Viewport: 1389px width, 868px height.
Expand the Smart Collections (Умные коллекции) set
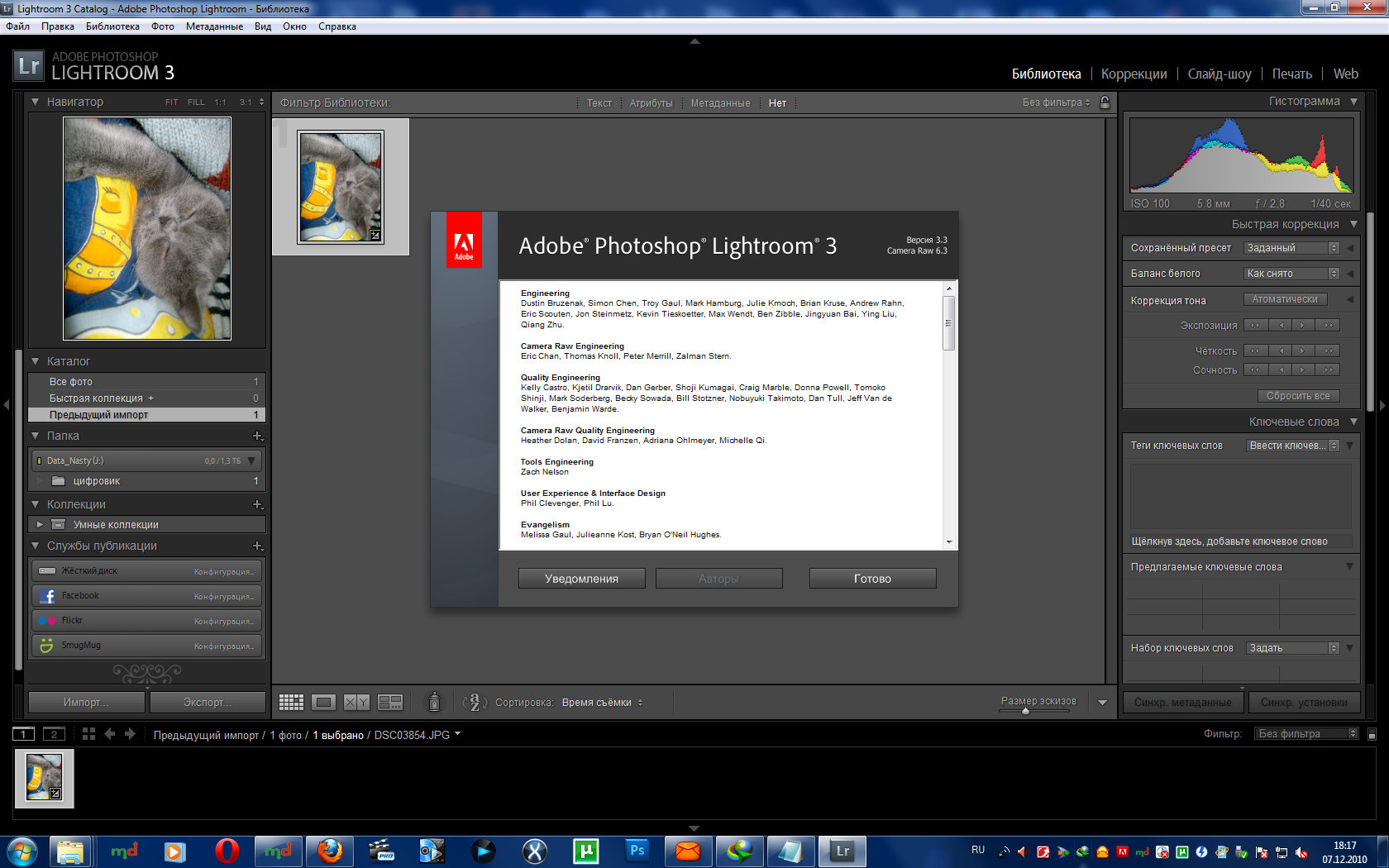pyautogui.click(x=40, y=524)
